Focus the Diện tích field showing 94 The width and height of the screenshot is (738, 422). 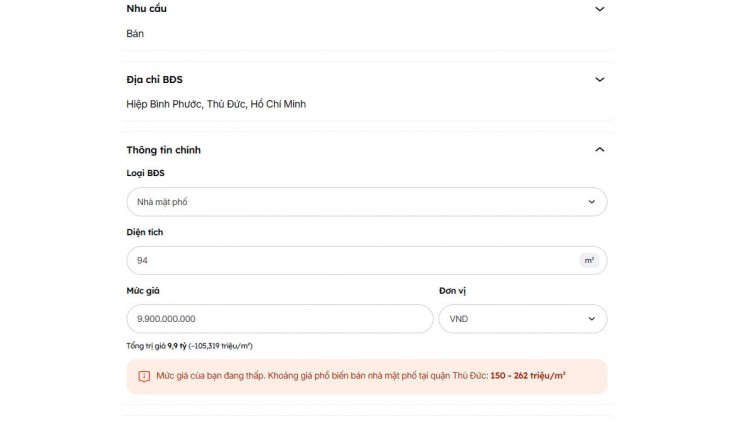(367, 260)
